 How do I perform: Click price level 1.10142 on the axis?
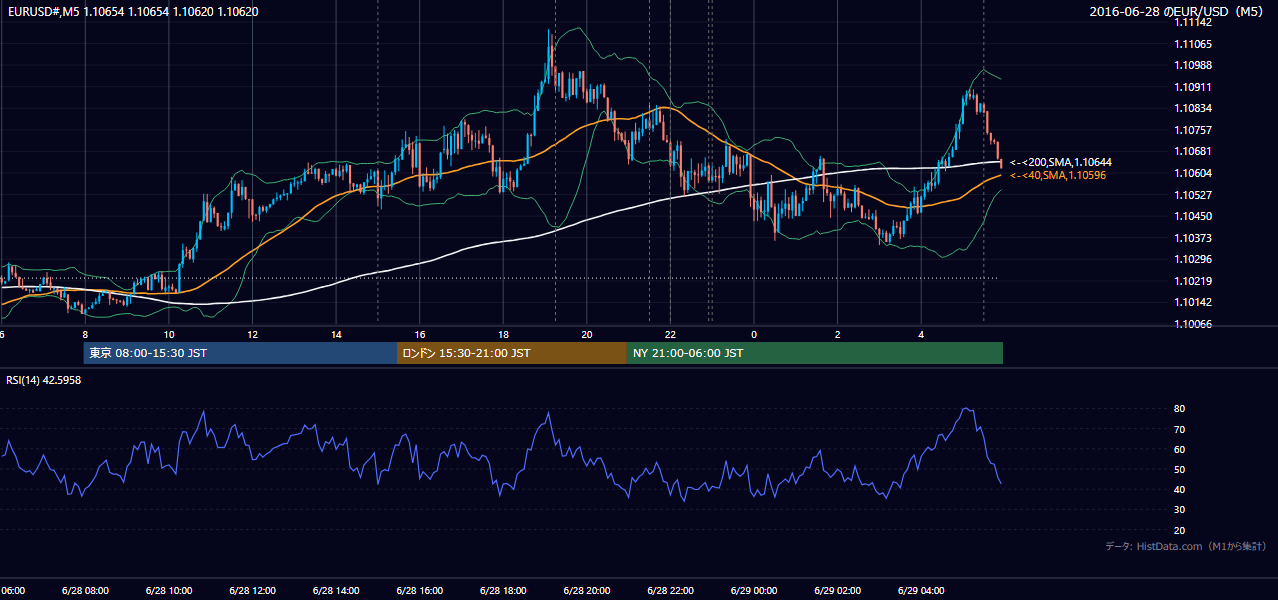pyautogui.click(x=1194, y=302)
